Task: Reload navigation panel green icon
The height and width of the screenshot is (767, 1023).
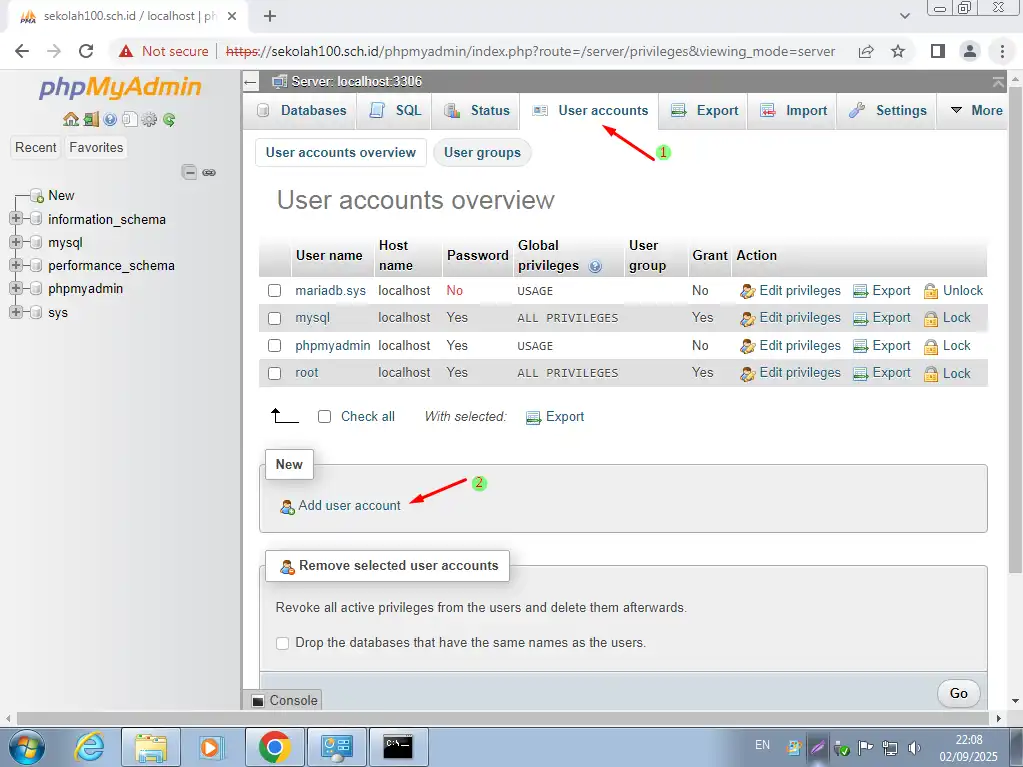Action: point(169,119)
